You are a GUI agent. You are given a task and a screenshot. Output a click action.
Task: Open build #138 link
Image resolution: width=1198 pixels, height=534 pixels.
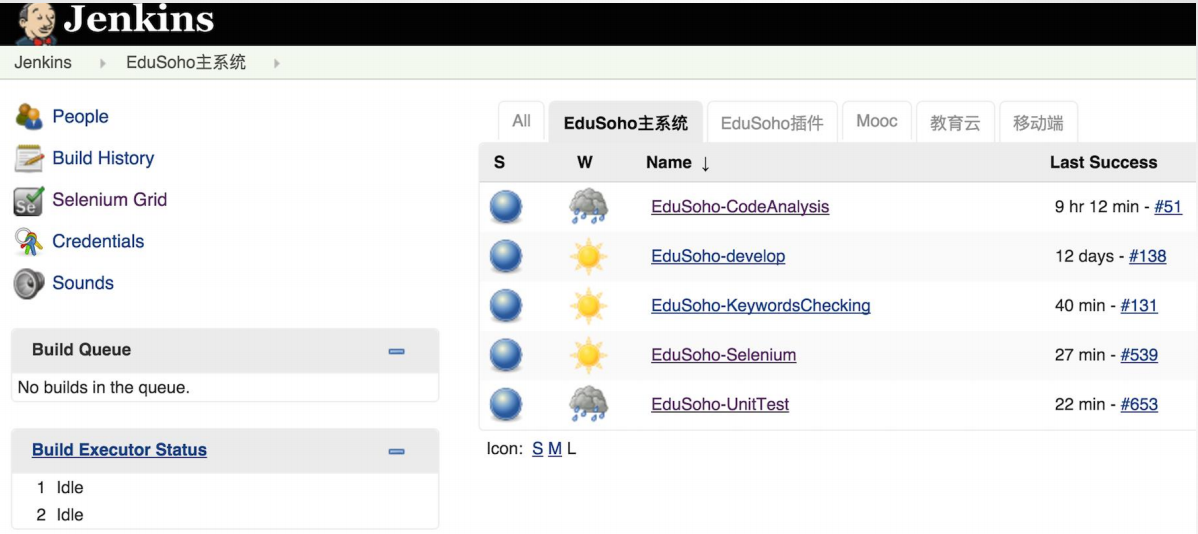(x=1148, y=257)
